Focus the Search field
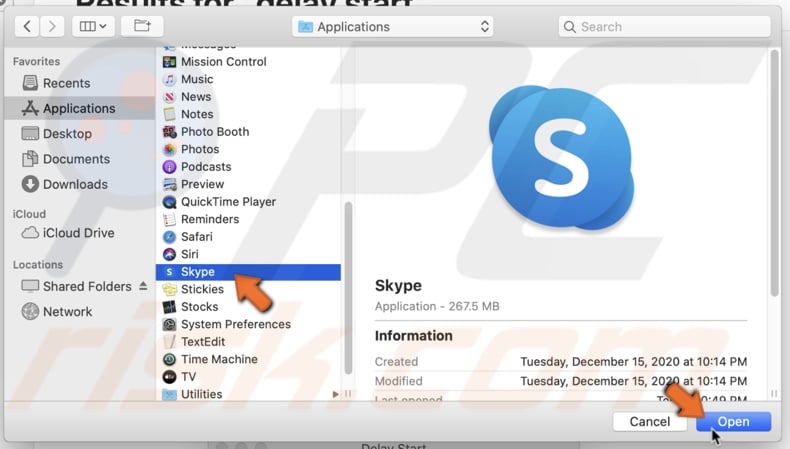Screen dimensions: 790x449 coord(665,27)
